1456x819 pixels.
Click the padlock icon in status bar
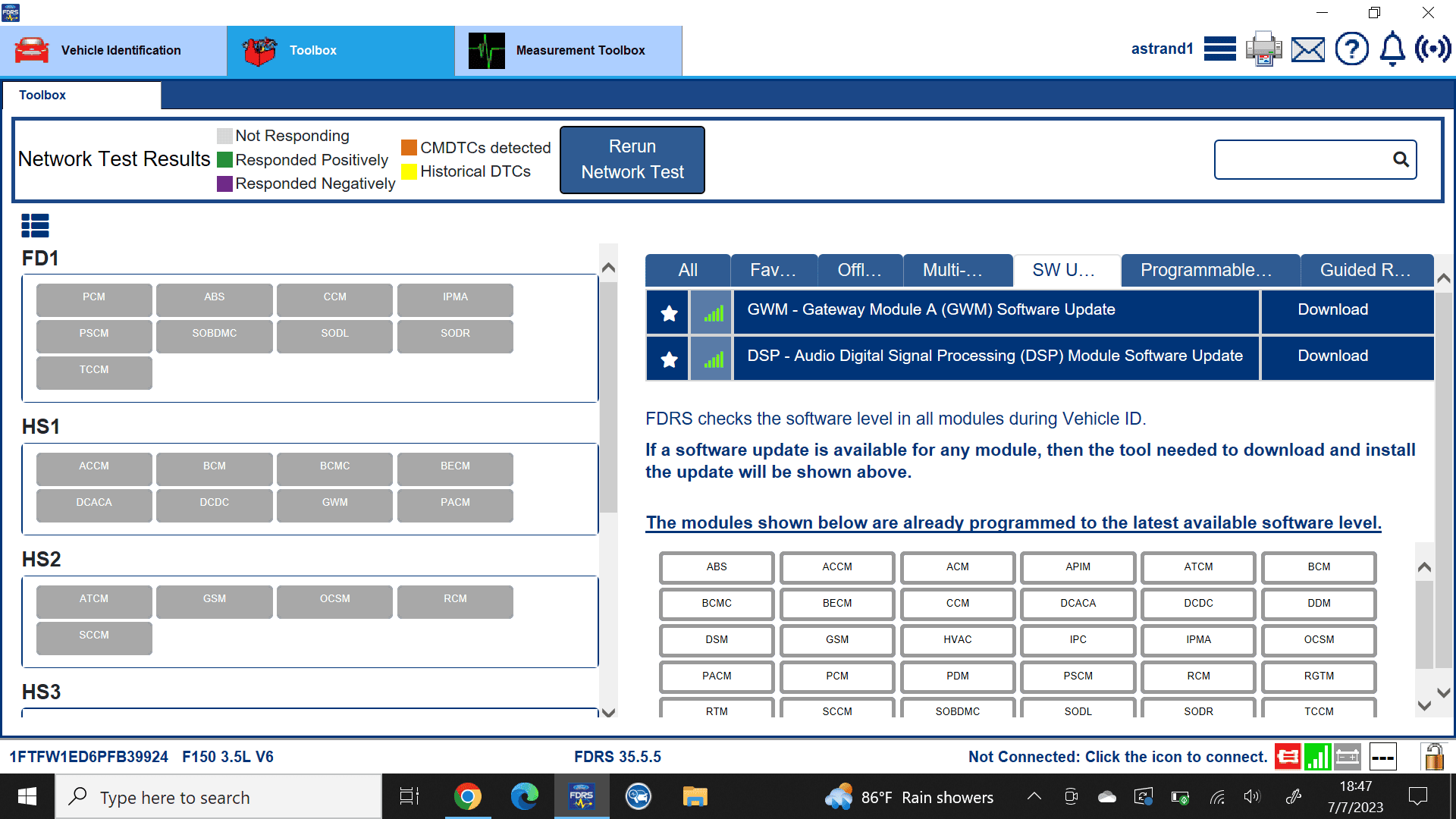(x=1432, y=757)
